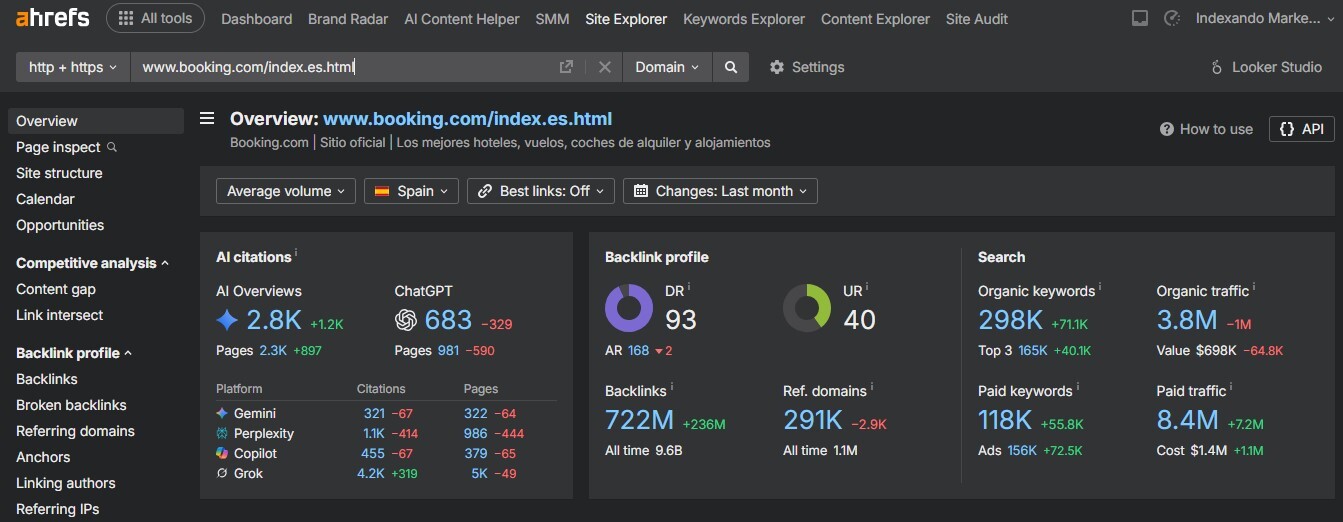Screen dimensions: 1343x522
Task: Click ChatGPT citations value 683
Action: (x=448, y=320)
